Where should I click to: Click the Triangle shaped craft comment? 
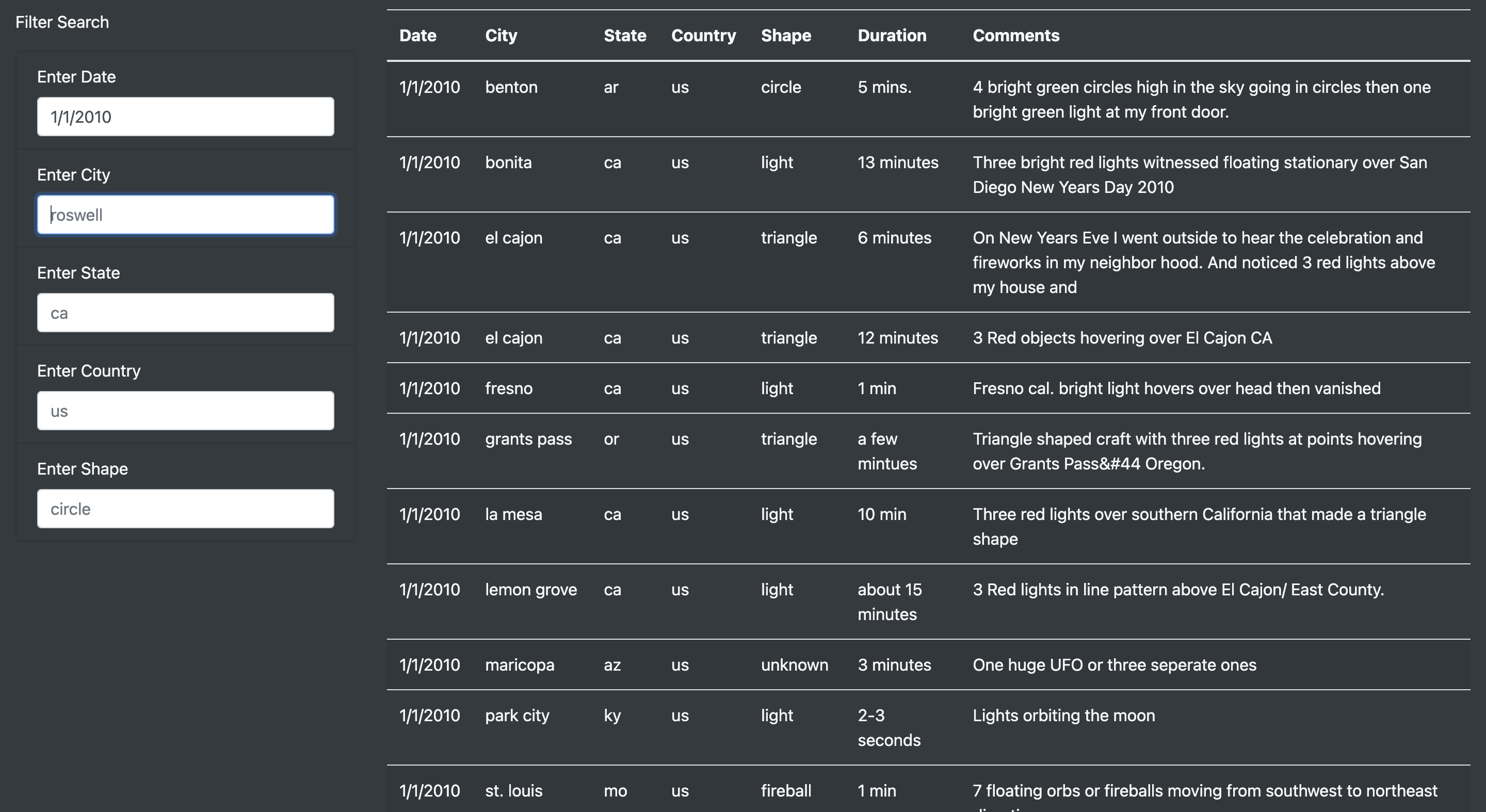[x=1197, y=451]
